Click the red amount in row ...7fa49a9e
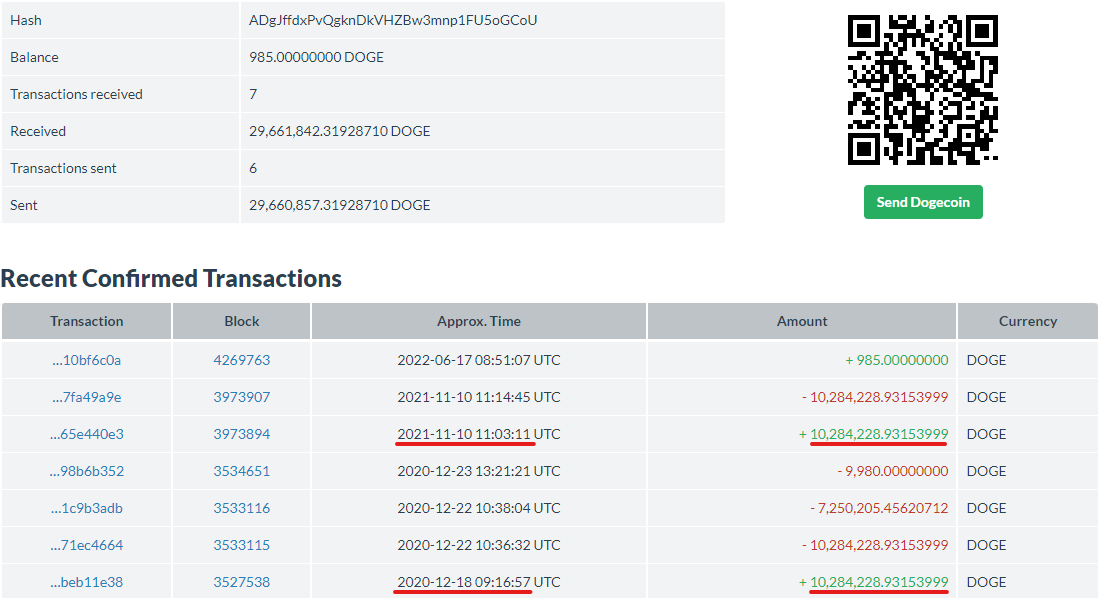 click(875, 397)
